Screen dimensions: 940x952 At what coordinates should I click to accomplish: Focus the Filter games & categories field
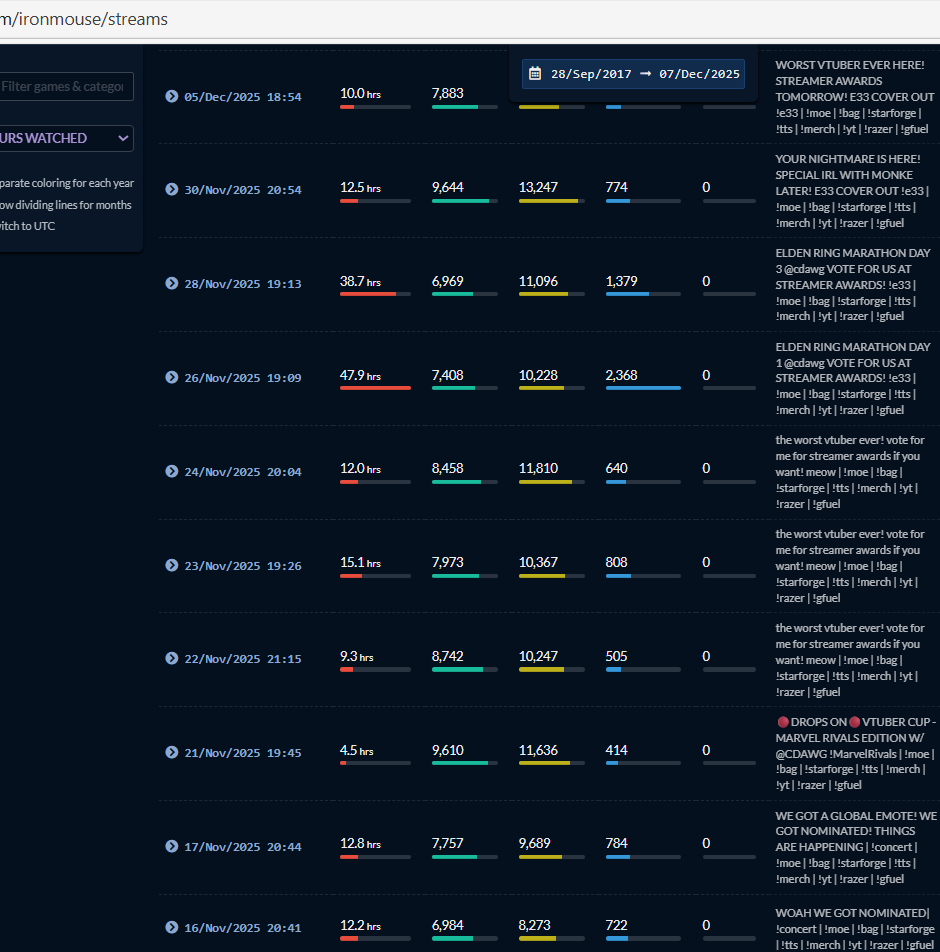[66, 86]
